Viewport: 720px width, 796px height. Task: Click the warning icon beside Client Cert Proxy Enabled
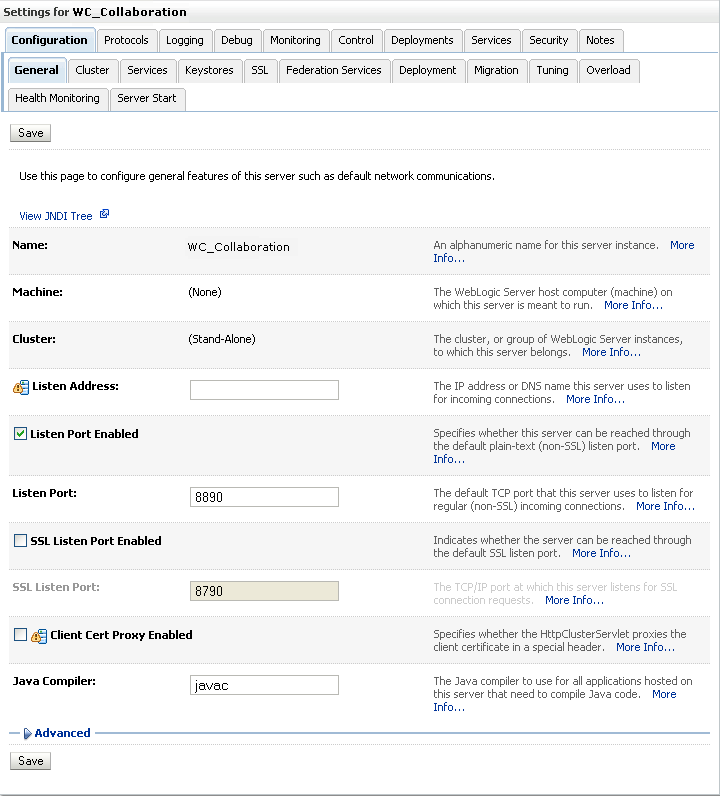39,636
